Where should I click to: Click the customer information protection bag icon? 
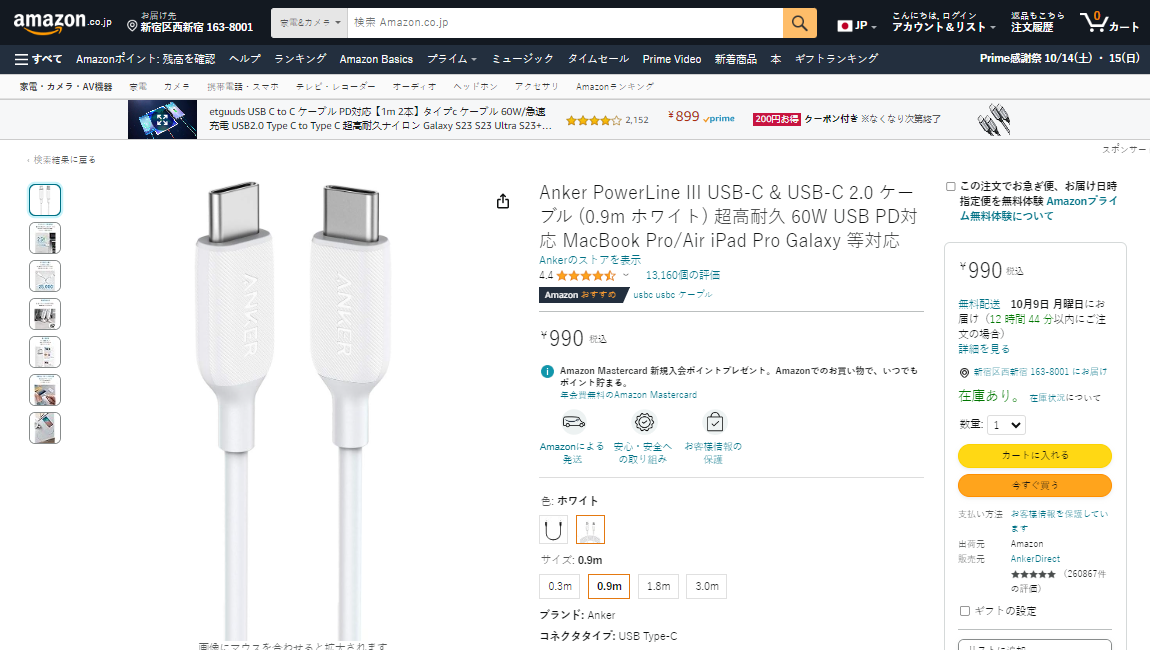pyautogui.click(x=714, y=422)
